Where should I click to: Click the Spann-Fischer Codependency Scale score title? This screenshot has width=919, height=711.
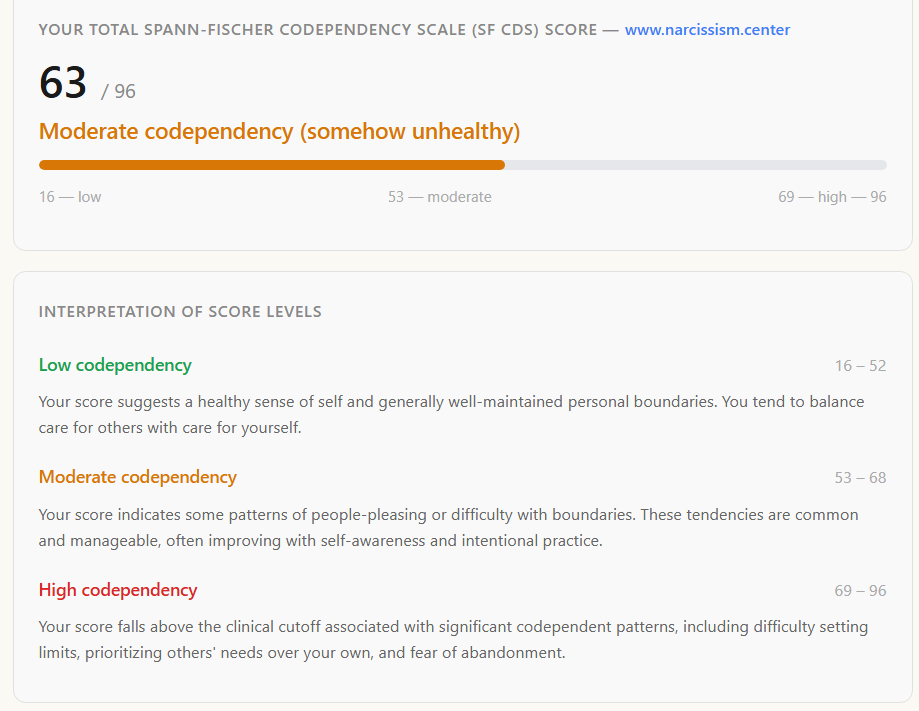[318, 30]
